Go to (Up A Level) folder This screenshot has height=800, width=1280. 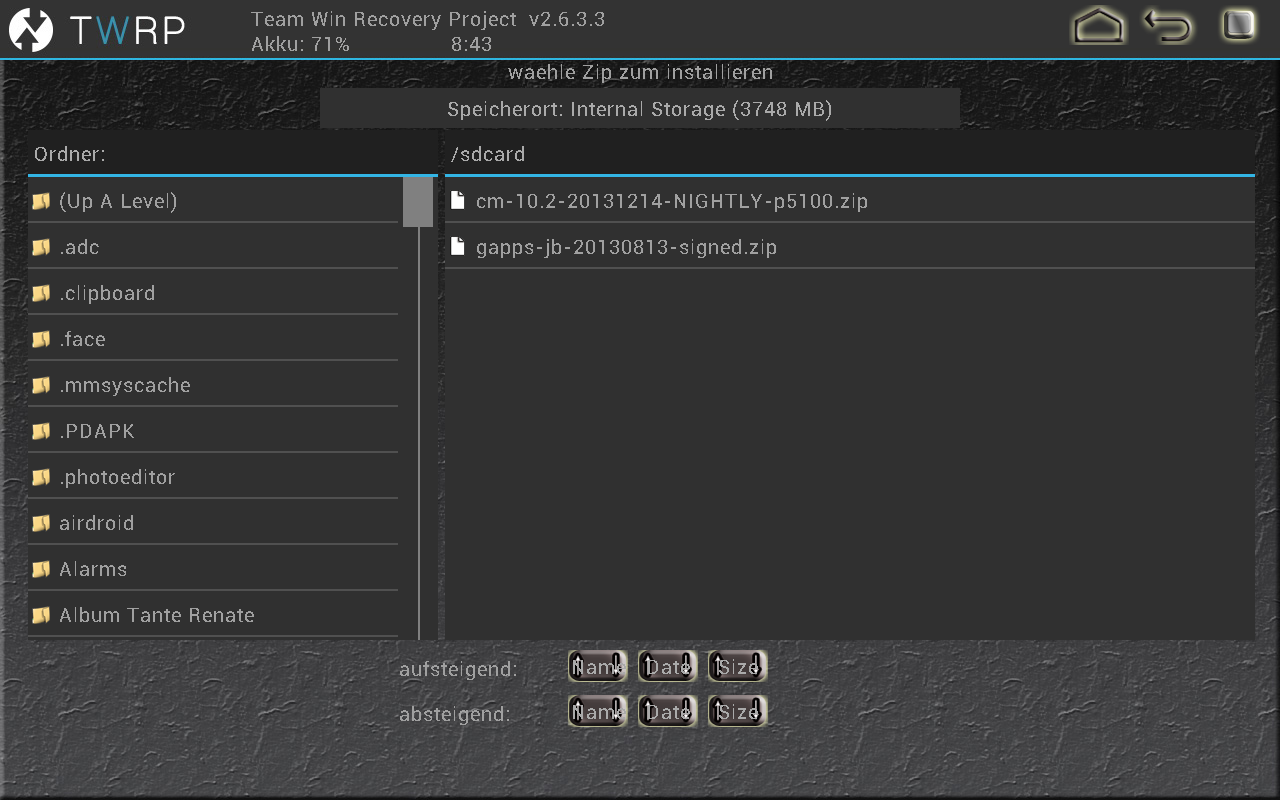tap(118, 201)
